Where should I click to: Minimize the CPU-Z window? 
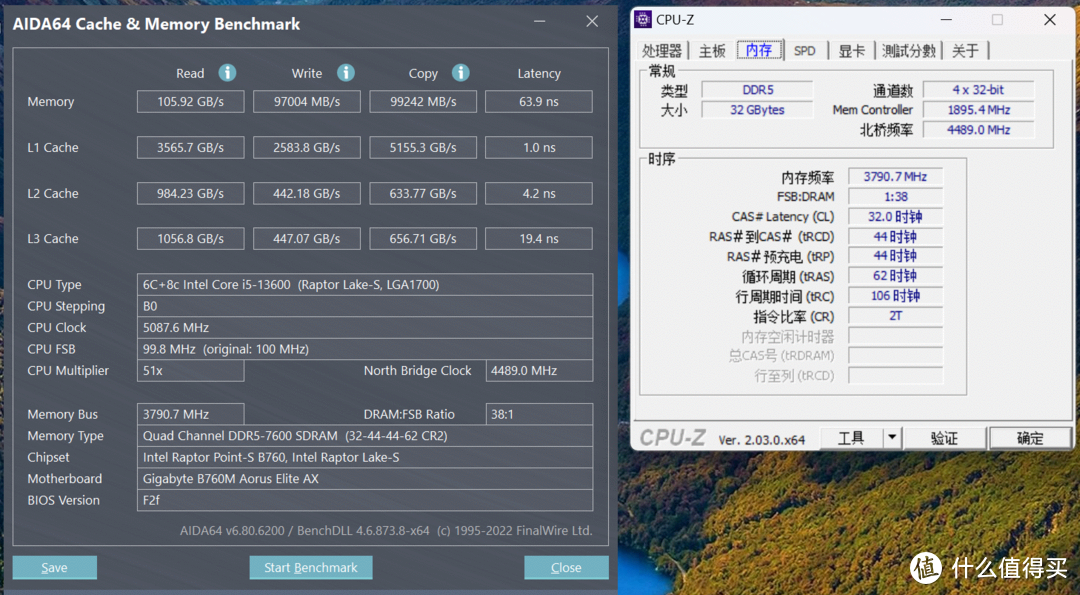point(946,19)
